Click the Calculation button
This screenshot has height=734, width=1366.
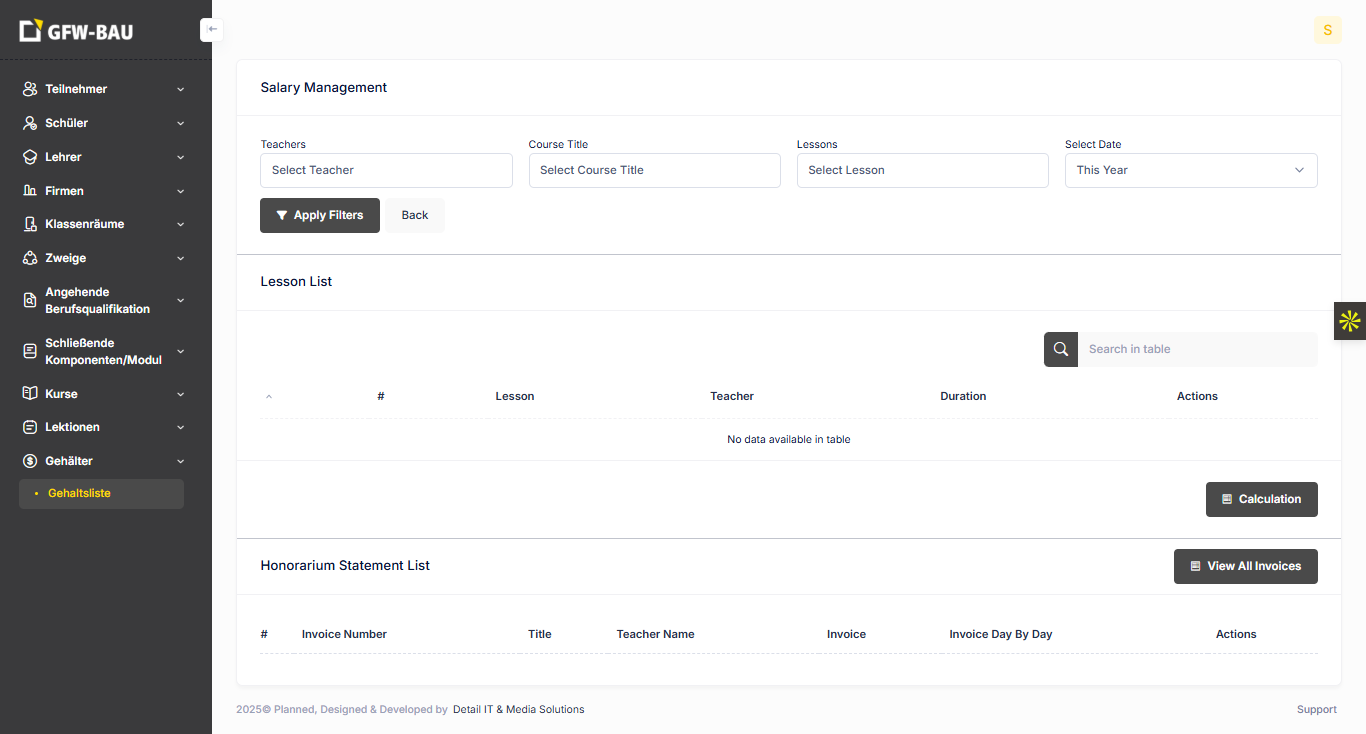1261,499
